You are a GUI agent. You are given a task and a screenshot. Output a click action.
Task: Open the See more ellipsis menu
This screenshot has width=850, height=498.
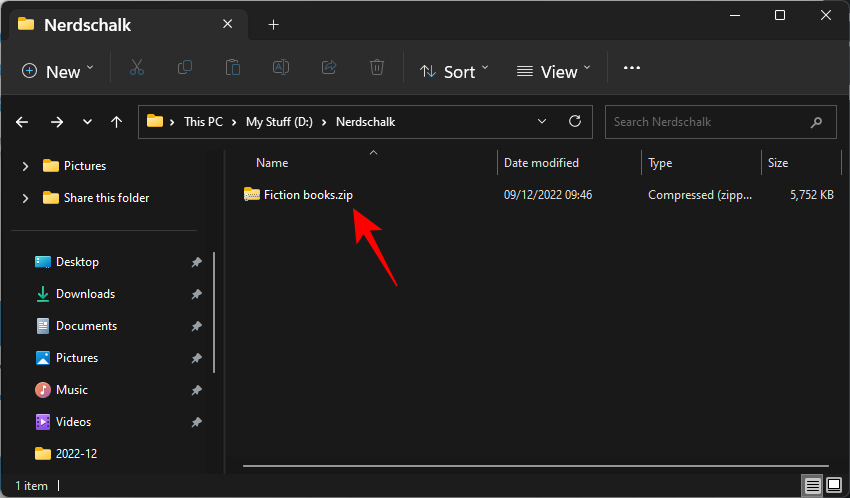pos(631,68)
